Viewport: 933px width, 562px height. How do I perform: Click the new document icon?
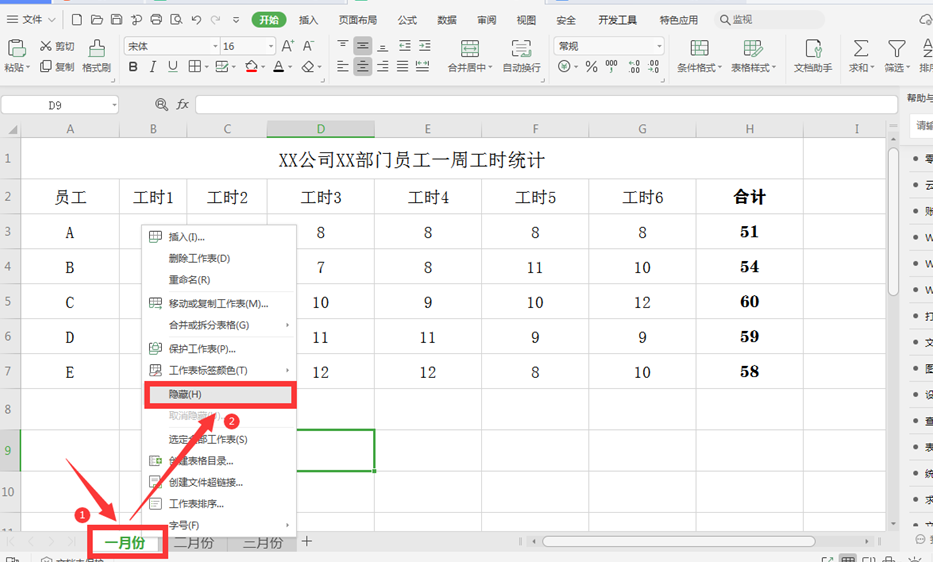(77, 20)
